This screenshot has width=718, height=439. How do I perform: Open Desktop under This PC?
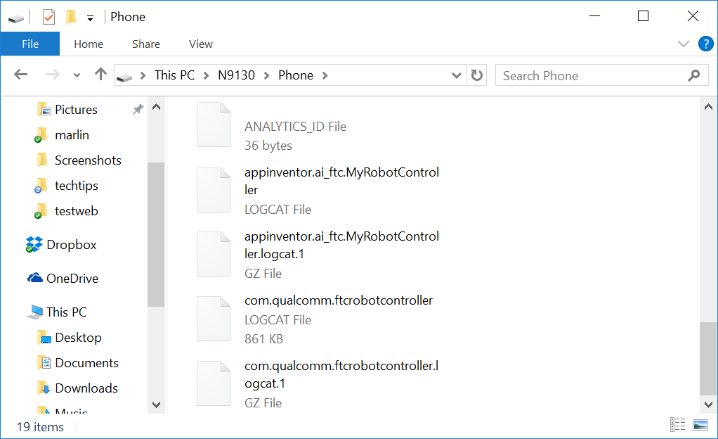[78, 338]
